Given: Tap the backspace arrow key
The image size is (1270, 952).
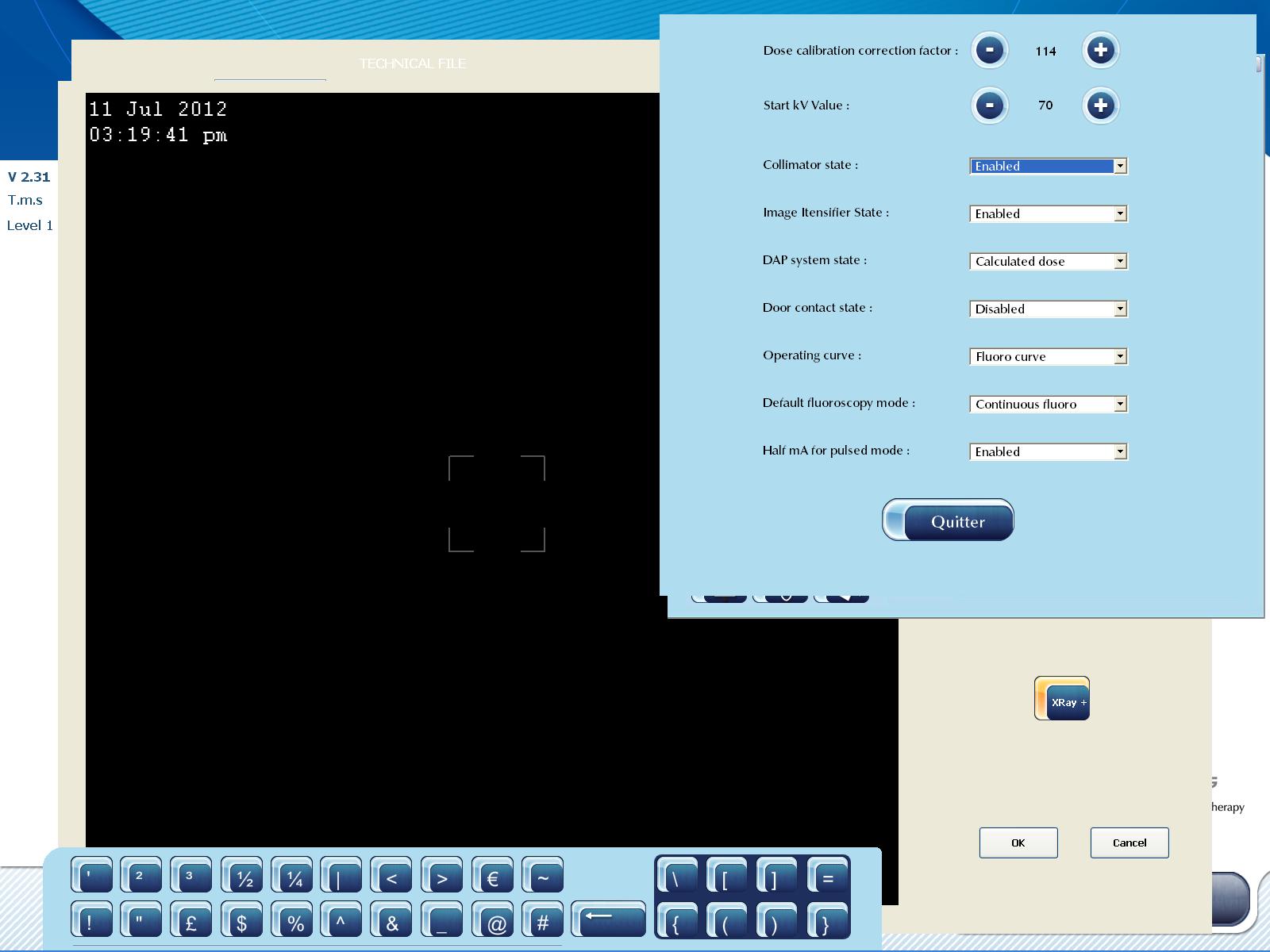Looking at the screenshot, I should 609,919.
